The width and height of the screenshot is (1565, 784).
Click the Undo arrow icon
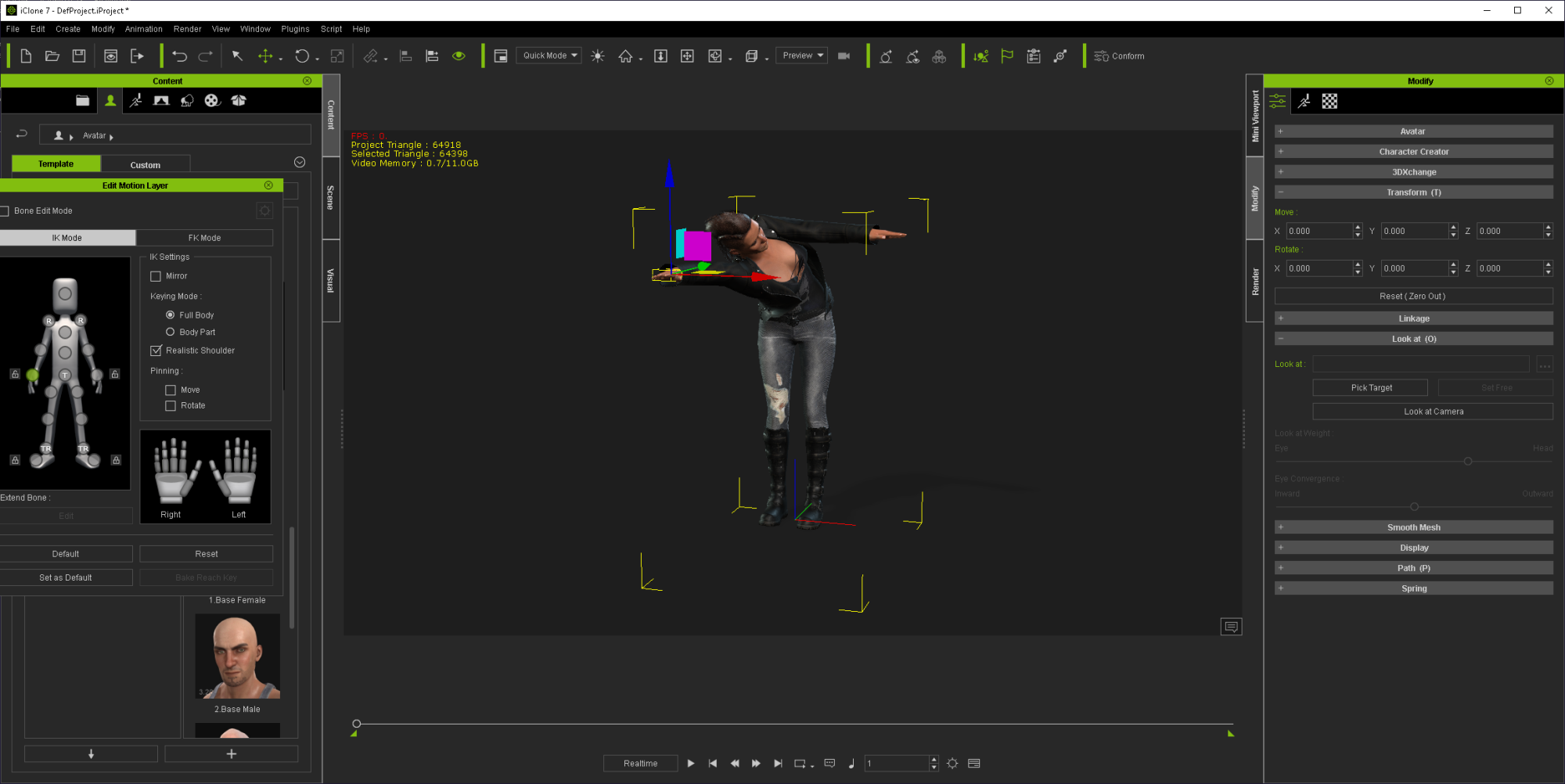click(180, 56)
